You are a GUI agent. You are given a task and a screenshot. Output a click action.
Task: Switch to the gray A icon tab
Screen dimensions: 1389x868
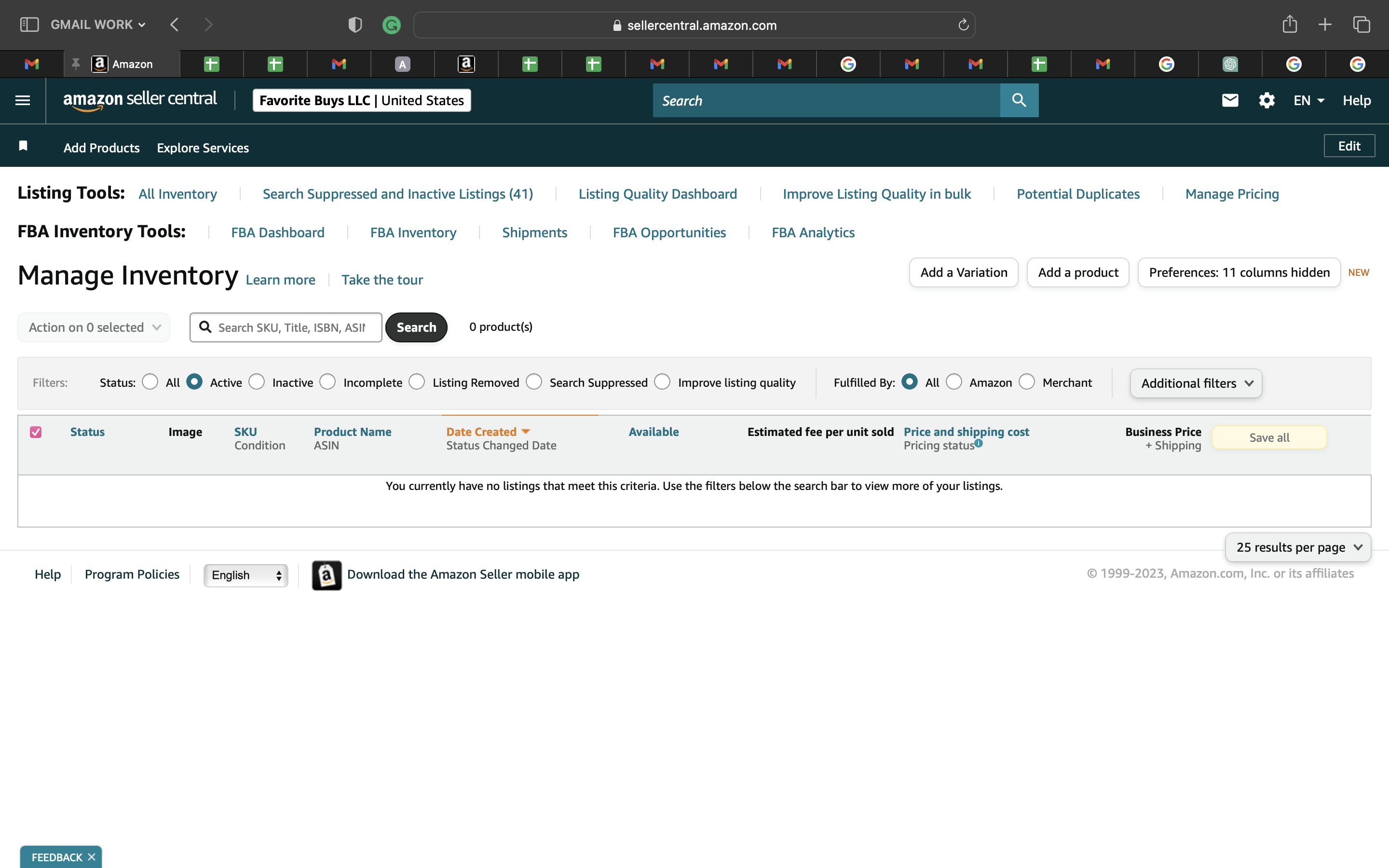402,64
